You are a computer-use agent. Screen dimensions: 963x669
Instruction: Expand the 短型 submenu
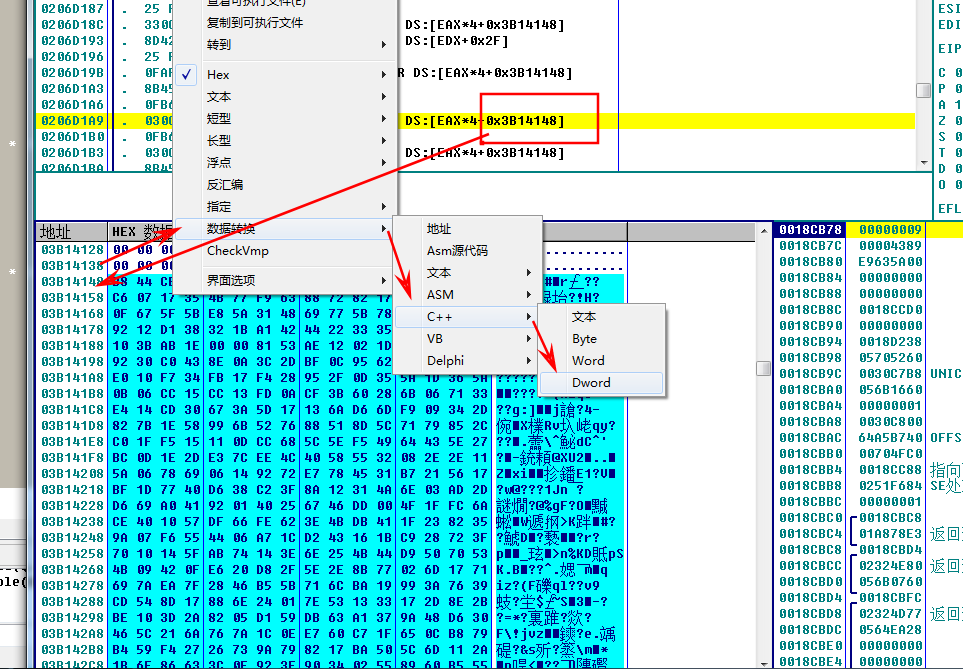coord(284,118)
